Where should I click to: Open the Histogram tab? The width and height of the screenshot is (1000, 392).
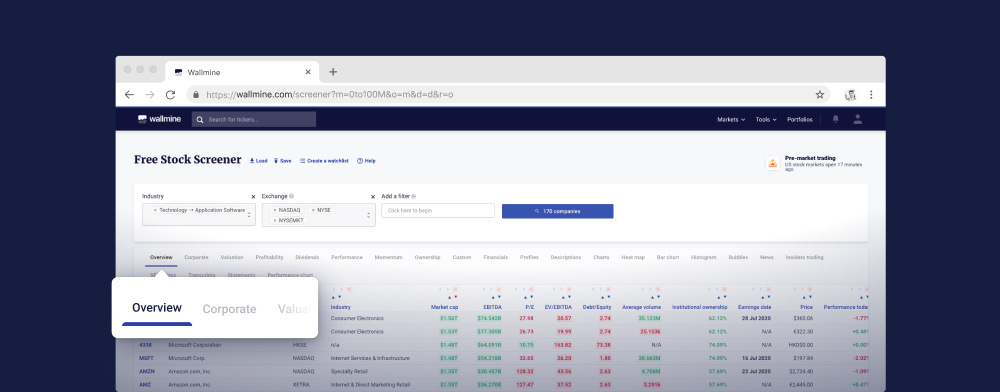click(x=703, y=258)
